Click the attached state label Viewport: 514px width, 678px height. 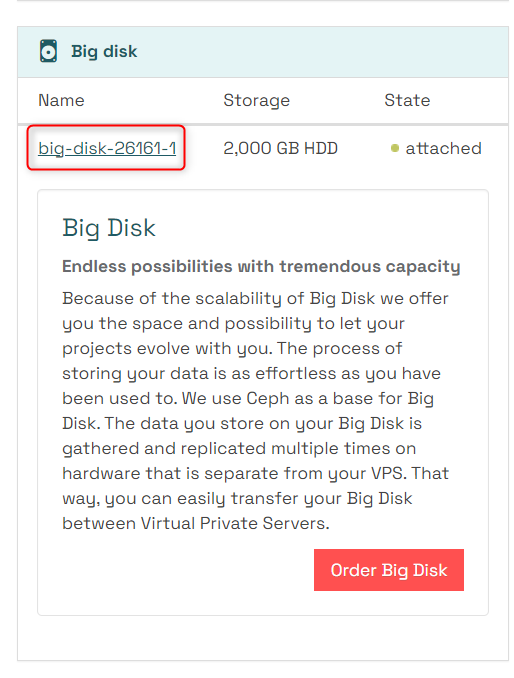point(443,148)
